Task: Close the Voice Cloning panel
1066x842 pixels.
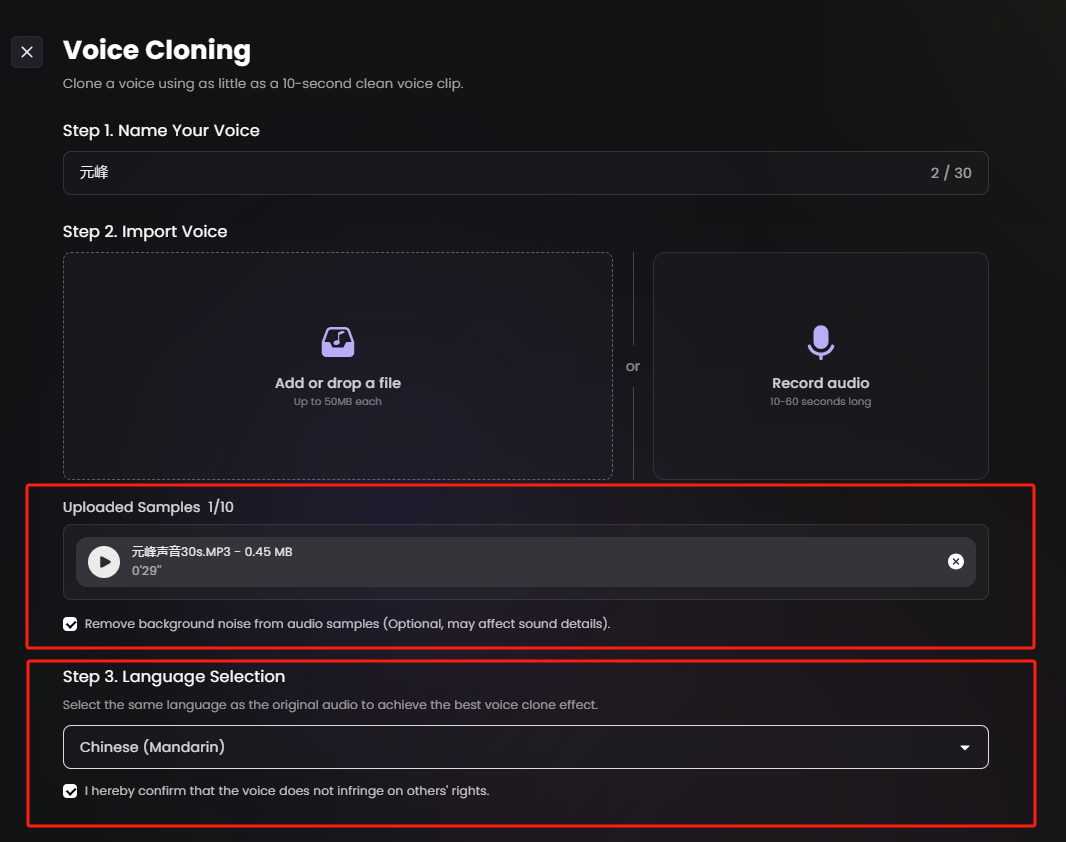Action: click(x=27, y=52)
